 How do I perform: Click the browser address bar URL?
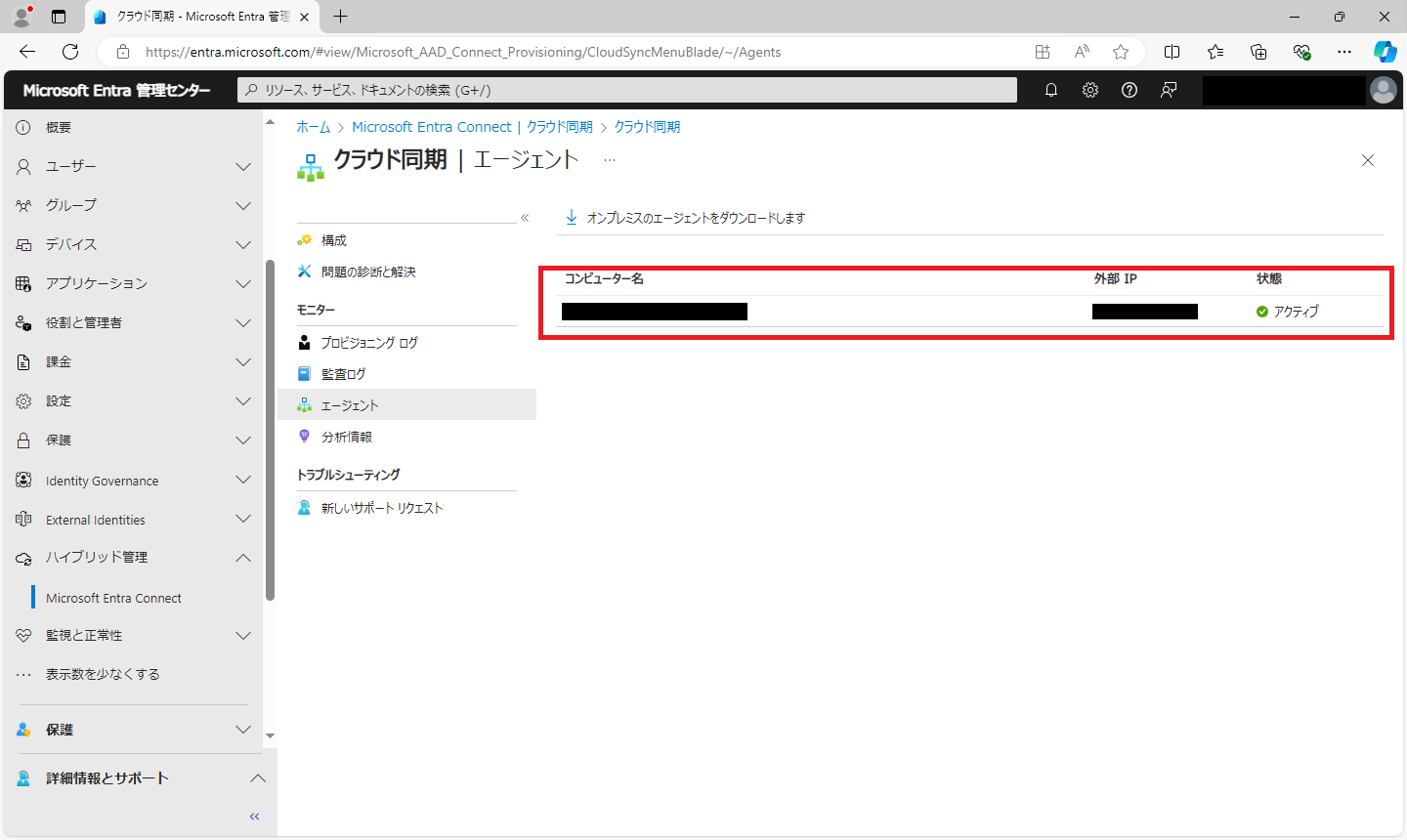(x=463, y=52)
